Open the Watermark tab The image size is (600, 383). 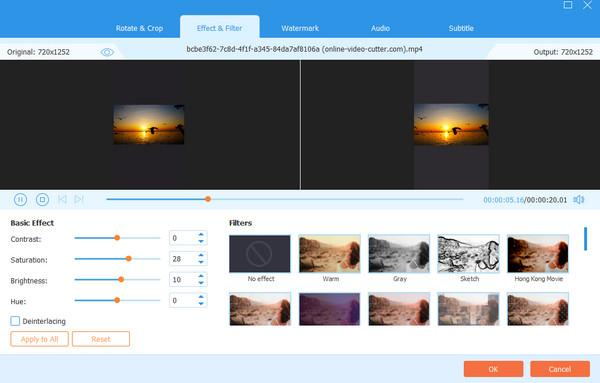click(x=300, y=28)
